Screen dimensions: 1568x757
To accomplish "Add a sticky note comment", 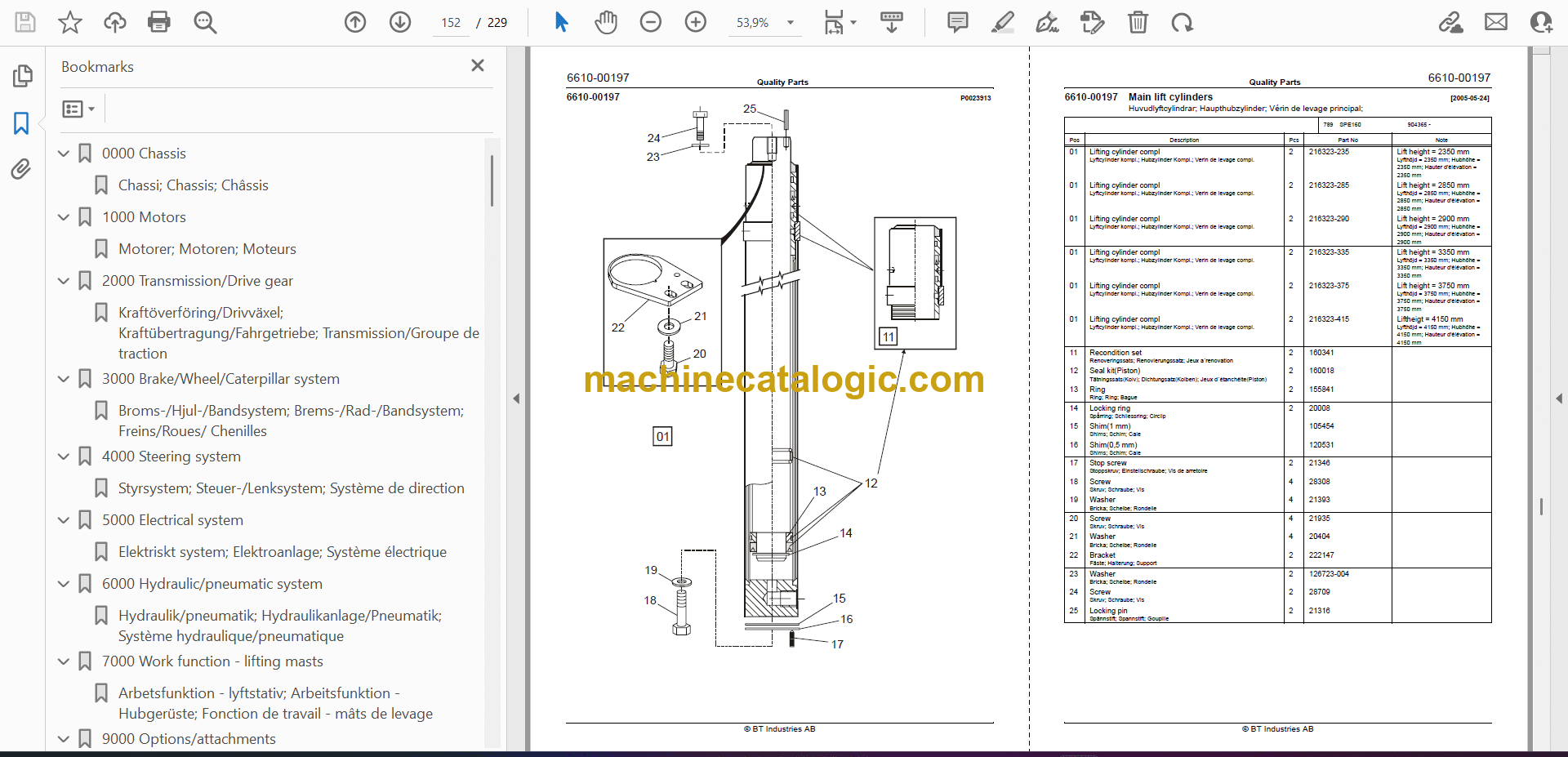I will pyautogui.click(x=957, y=22).
